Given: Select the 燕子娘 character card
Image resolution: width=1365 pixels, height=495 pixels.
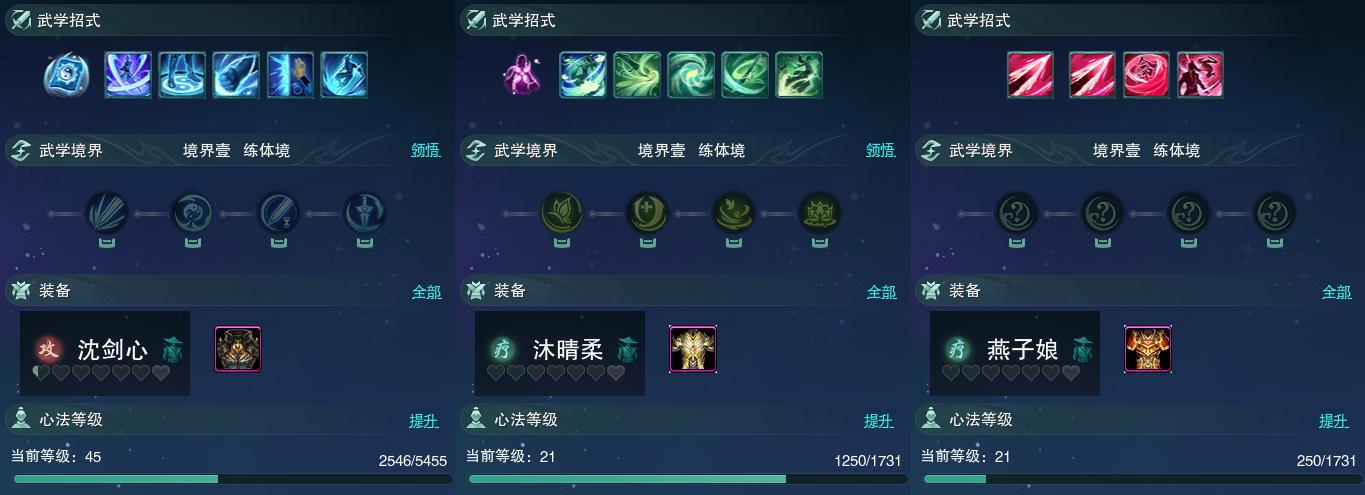Looking at the screenshot, I should [x=1015, y=353].
